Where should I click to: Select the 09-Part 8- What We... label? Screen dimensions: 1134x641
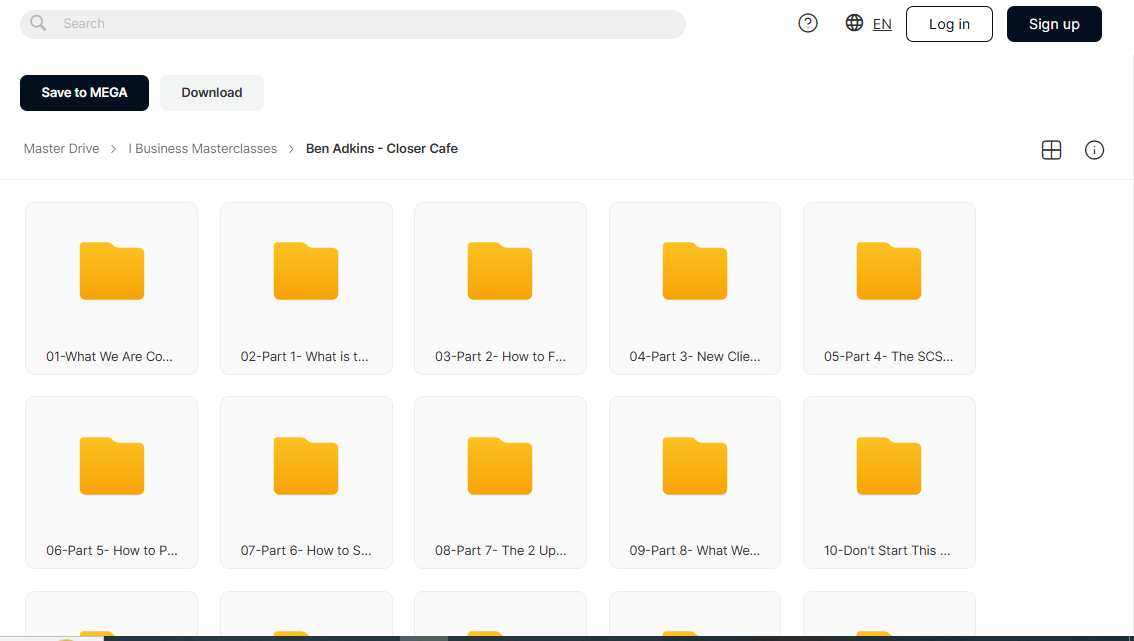click(695, 551)
